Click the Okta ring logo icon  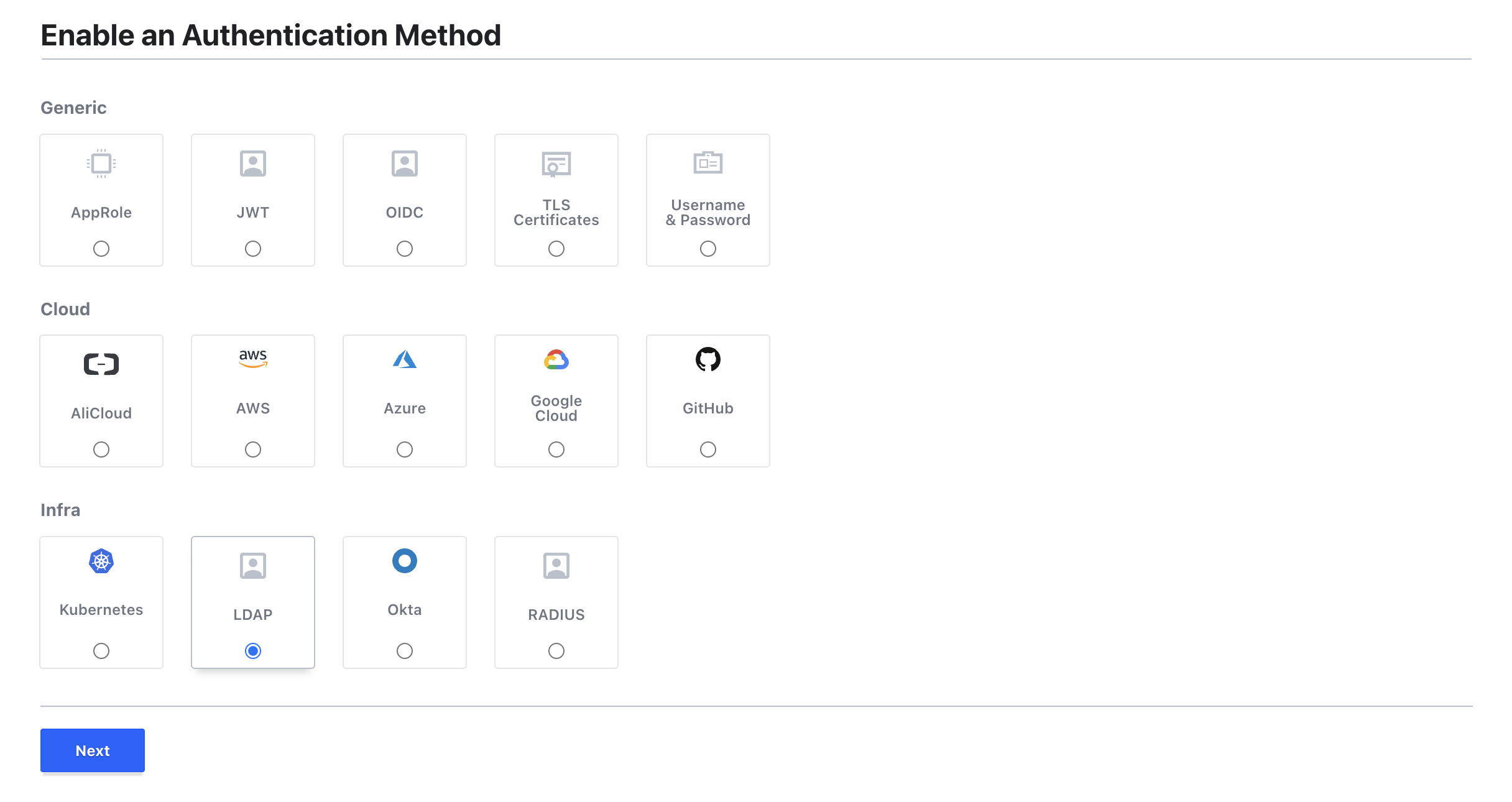405,561
